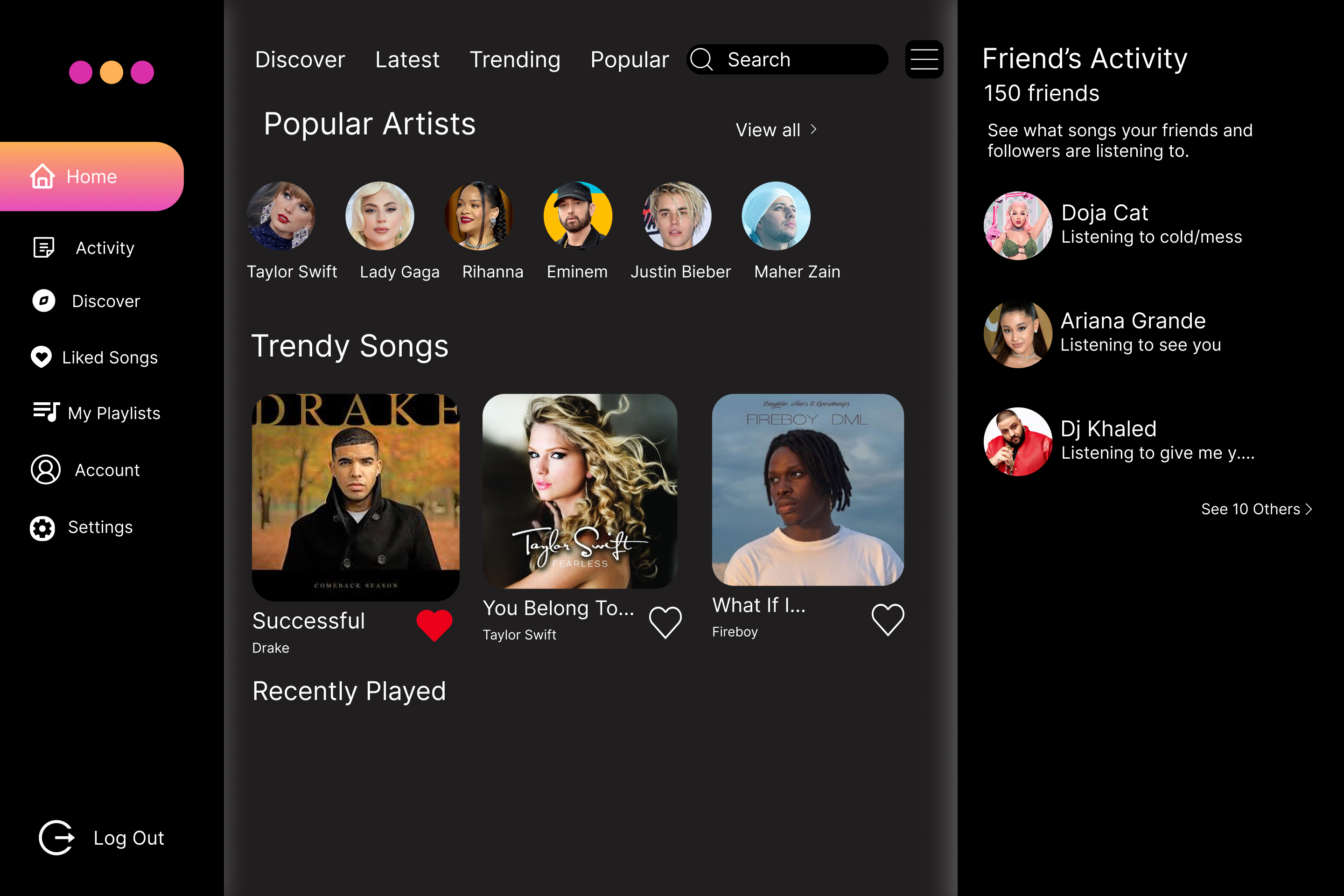Open the Drake Successful album cover
The width and height of the screenshot is (1344, 896).
coord(356,497)
